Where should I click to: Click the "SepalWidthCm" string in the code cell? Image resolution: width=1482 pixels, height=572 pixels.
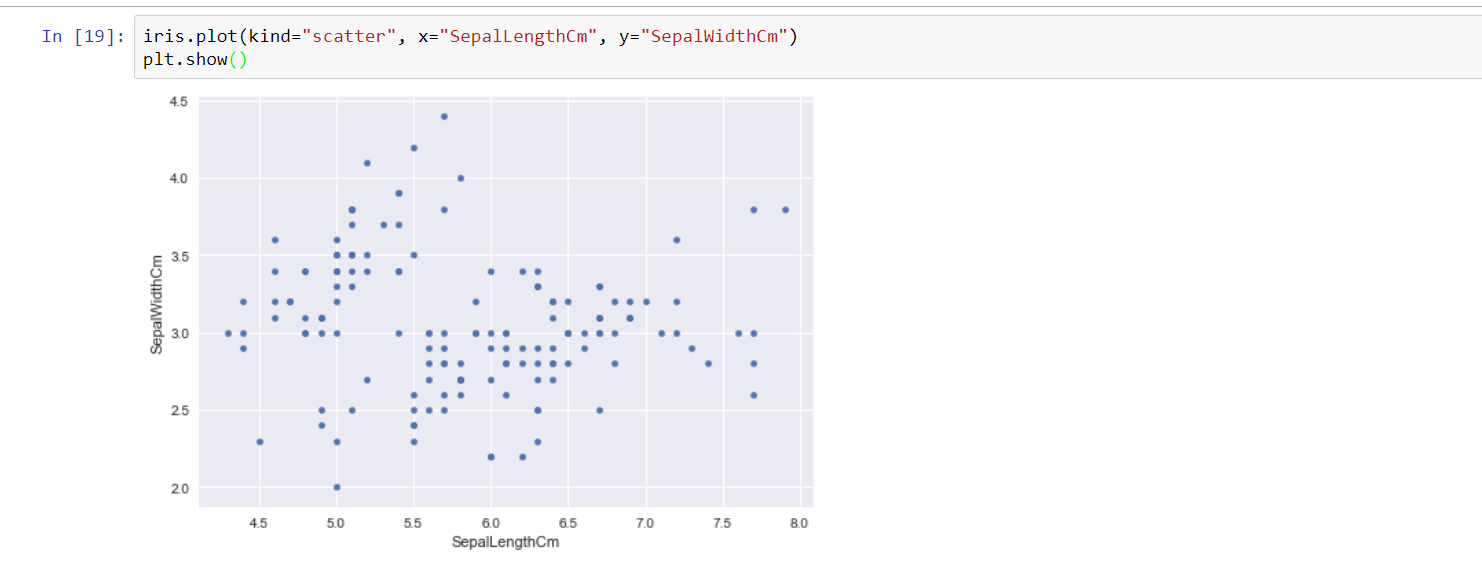(x=714, y=37)
